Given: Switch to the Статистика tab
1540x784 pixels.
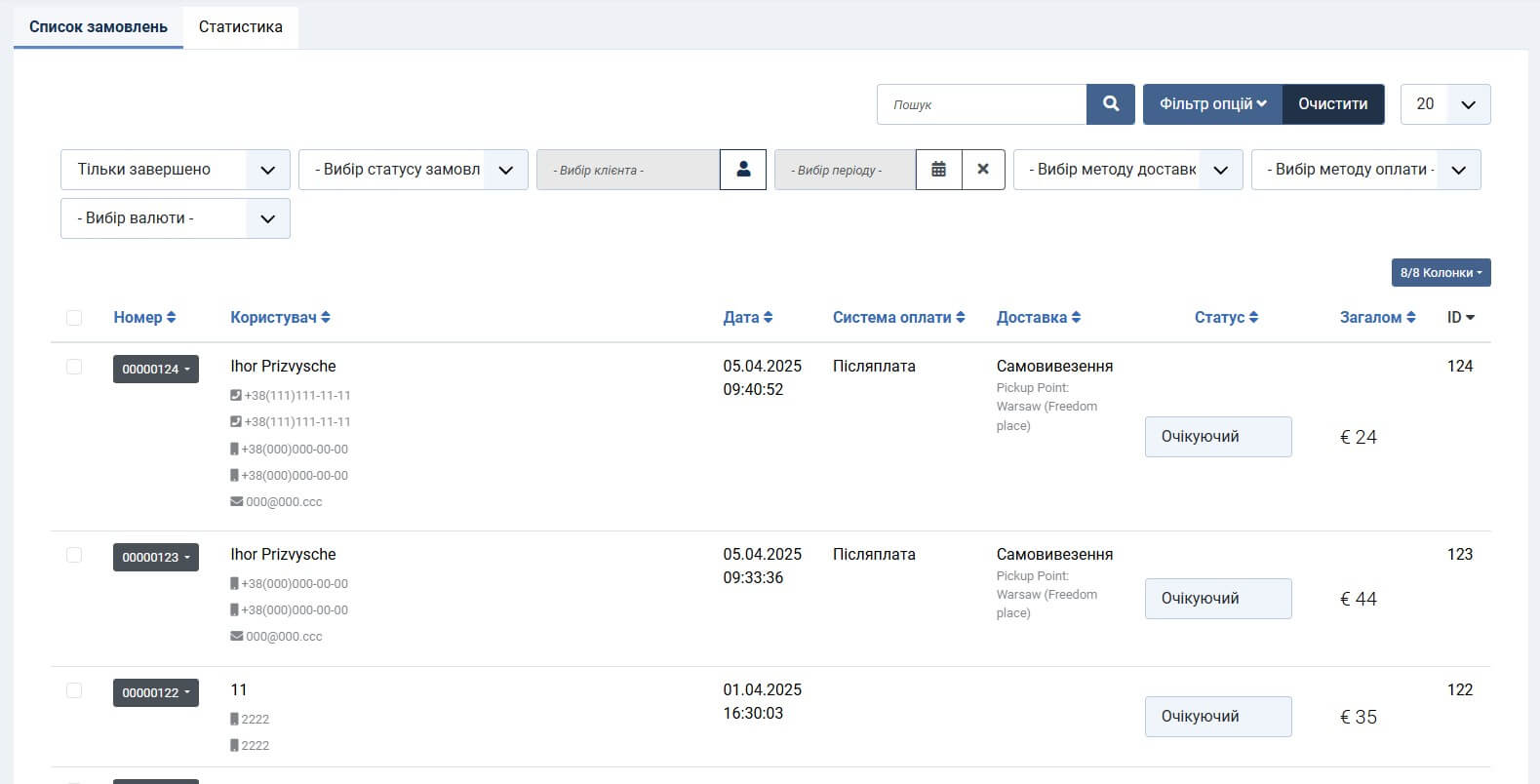Looking at the screenshot, I should click(x=241, y=27).
